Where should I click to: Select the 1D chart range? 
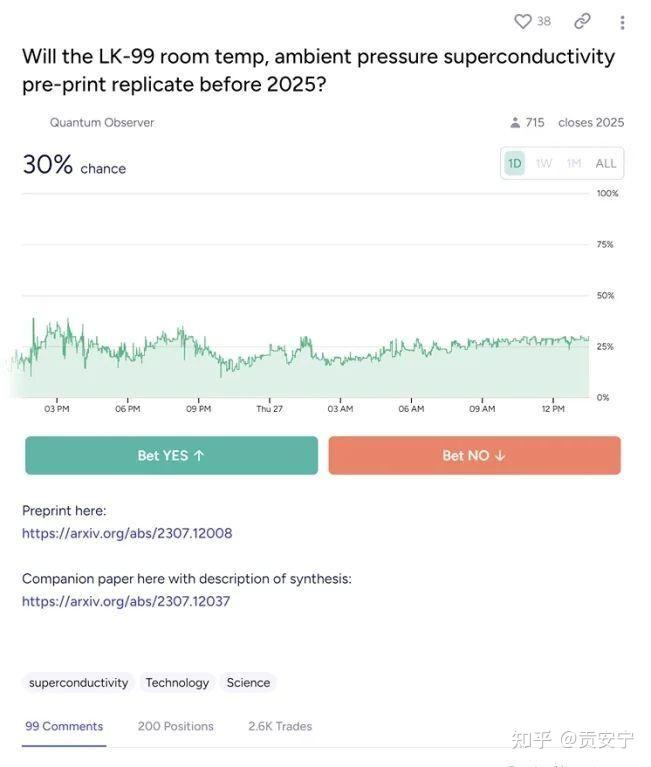pyautogui.click(x=515, y=163)
